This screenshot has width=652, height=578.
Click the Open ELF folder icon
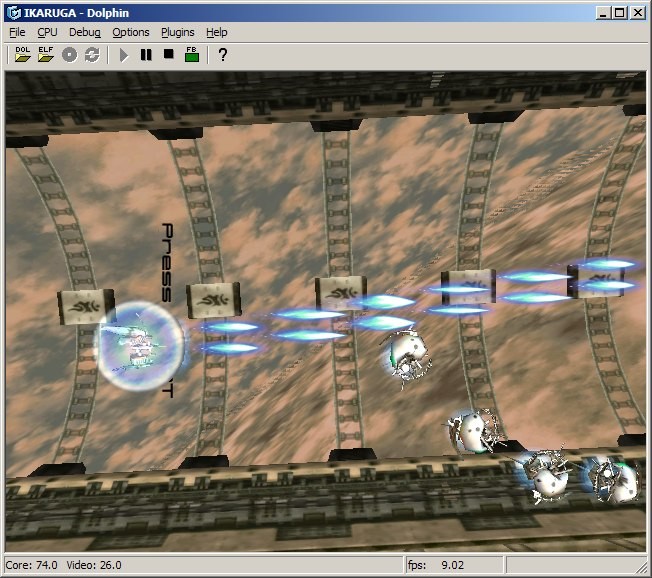click(45, 54)
